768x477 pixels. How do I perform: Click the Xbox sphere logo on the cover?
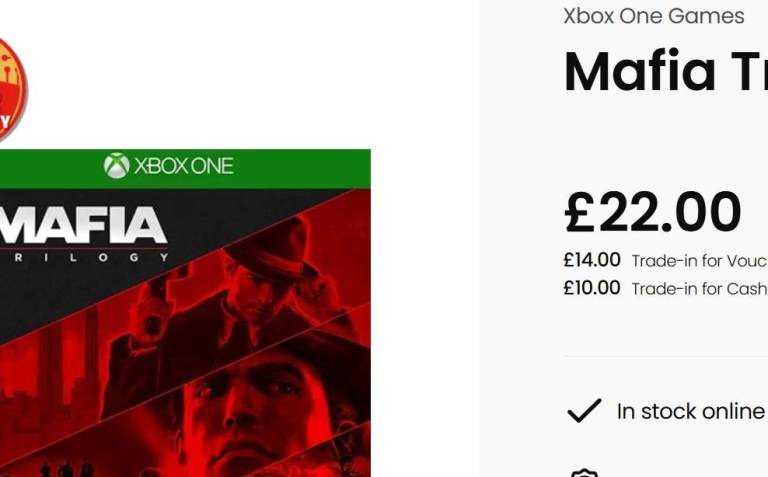tap(117, 166)
